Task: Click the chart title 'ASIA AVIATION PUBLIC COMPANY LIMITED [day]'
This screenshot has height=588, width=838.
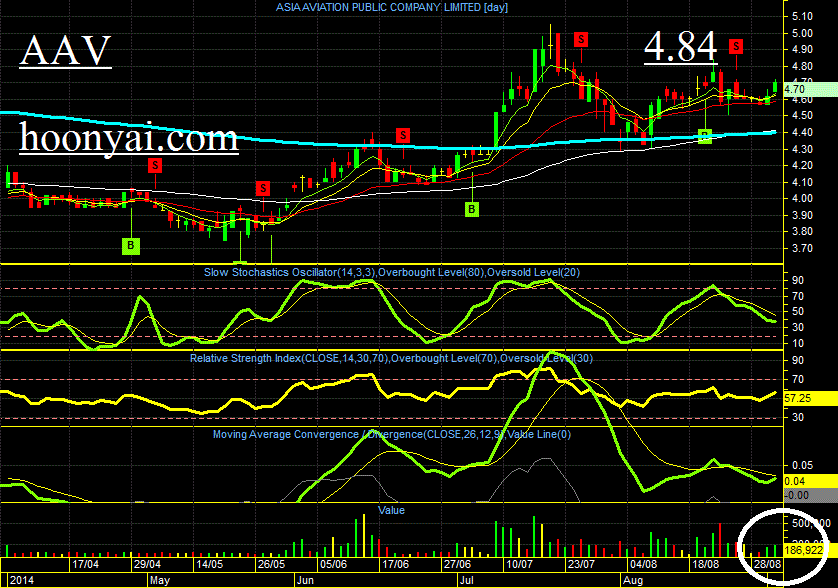Action: (x=392, y=7)
